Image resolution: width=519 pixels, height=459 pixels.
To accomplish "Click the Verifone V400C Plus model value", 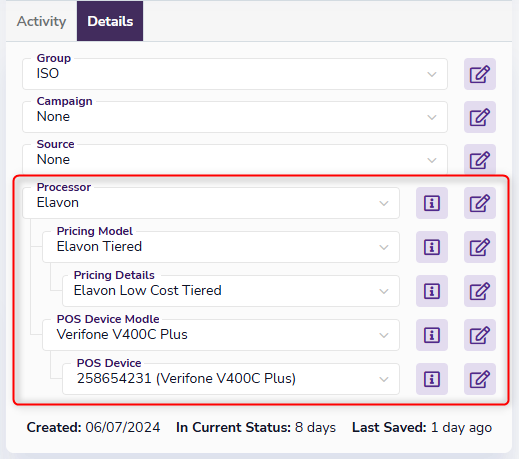I will point(122,335).
